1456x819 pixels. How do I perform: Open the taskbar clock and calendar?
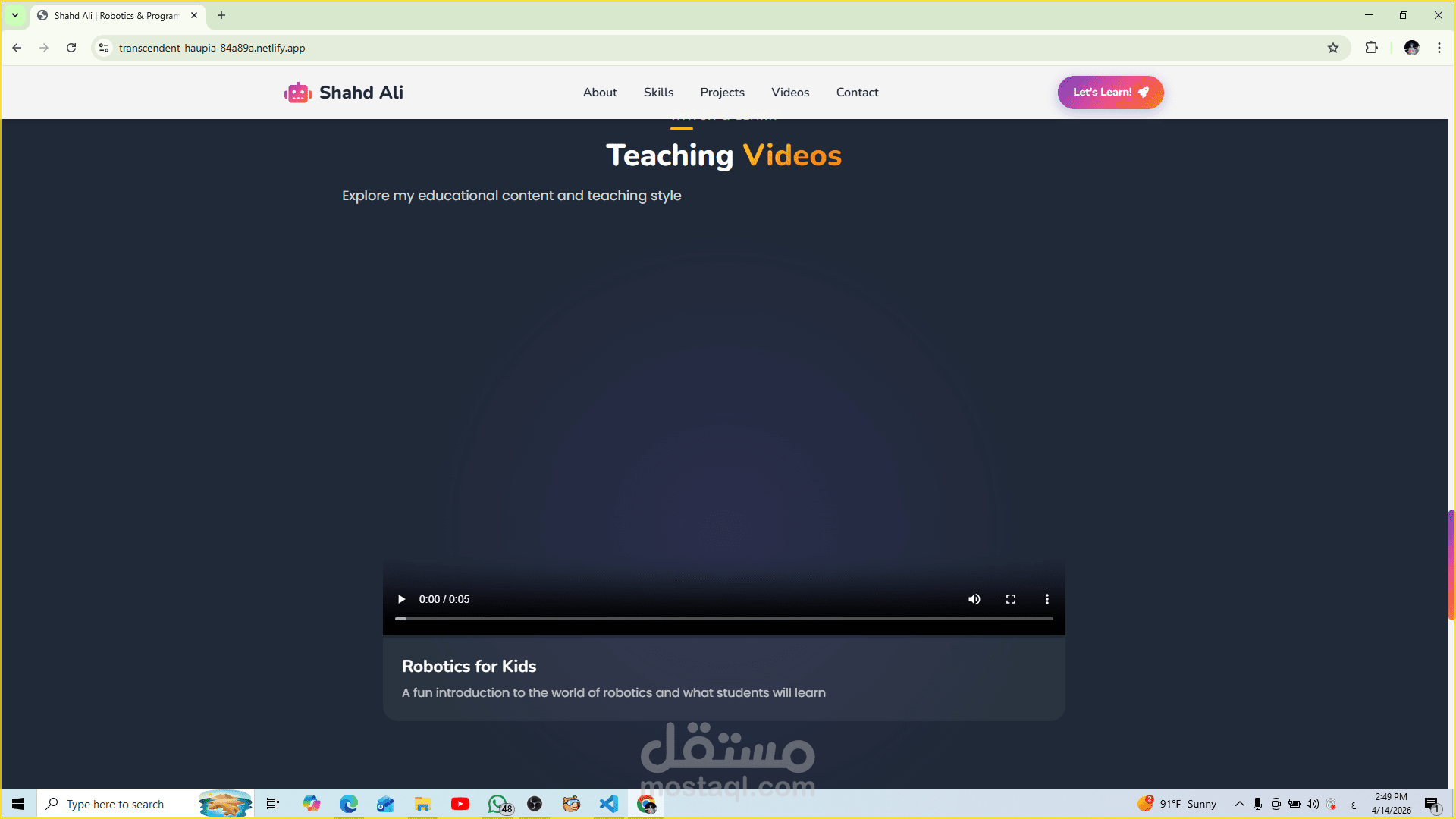pos(1392,804)
